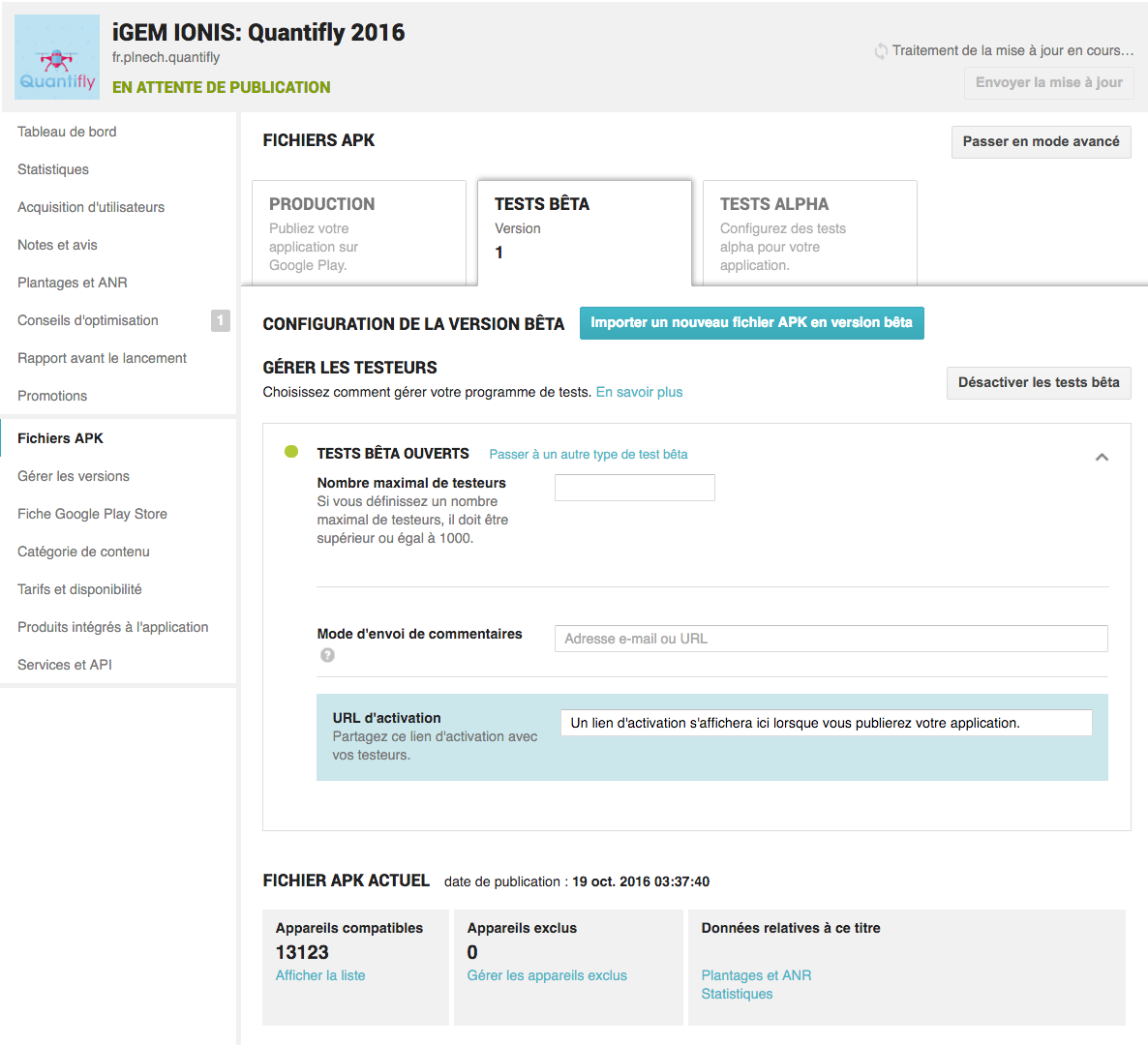This screenshot has width=1148, height=1045.
Task: Click Envoyer la mise à jour button
Action: click(x=1048, y=82)
